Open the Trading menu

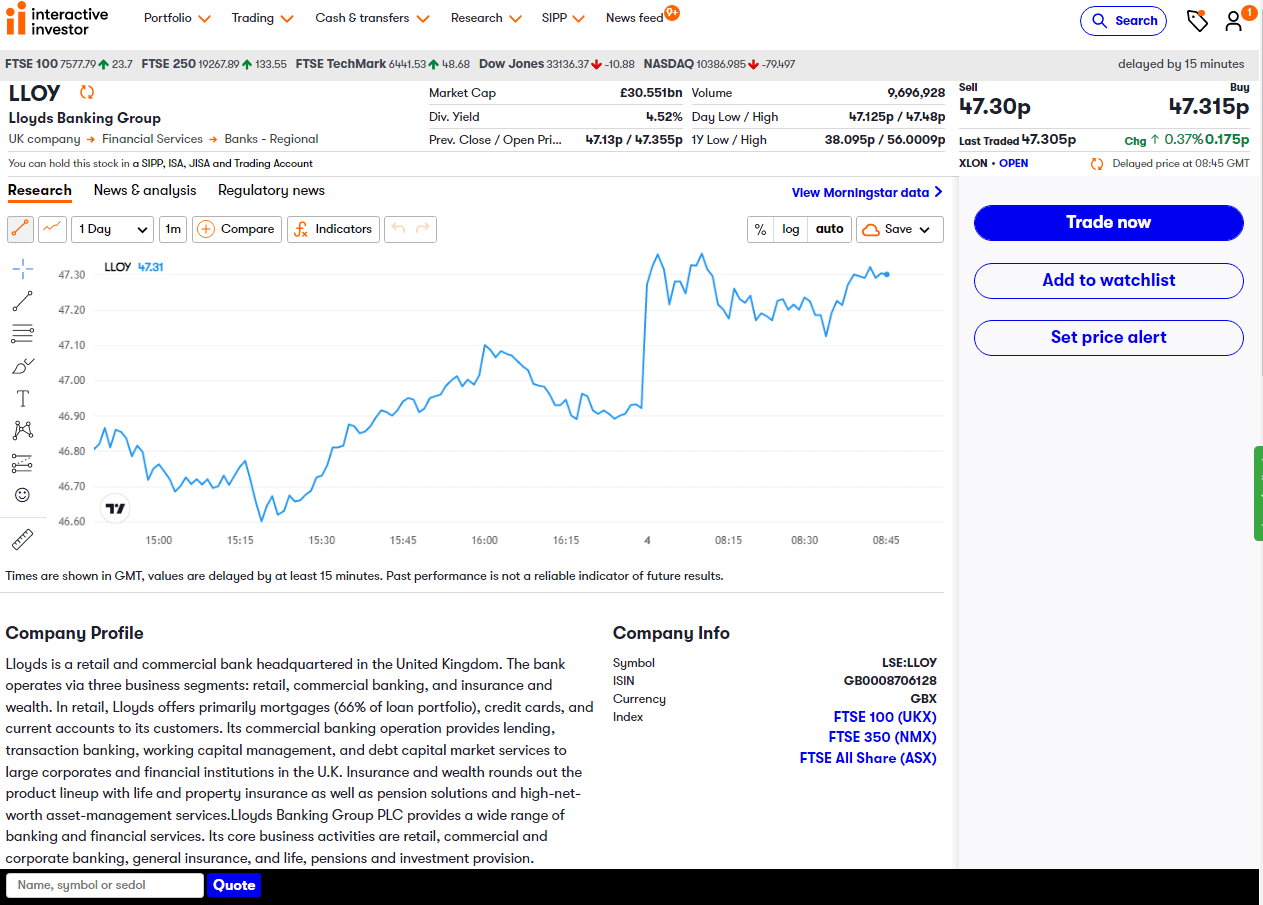(261, 18)
